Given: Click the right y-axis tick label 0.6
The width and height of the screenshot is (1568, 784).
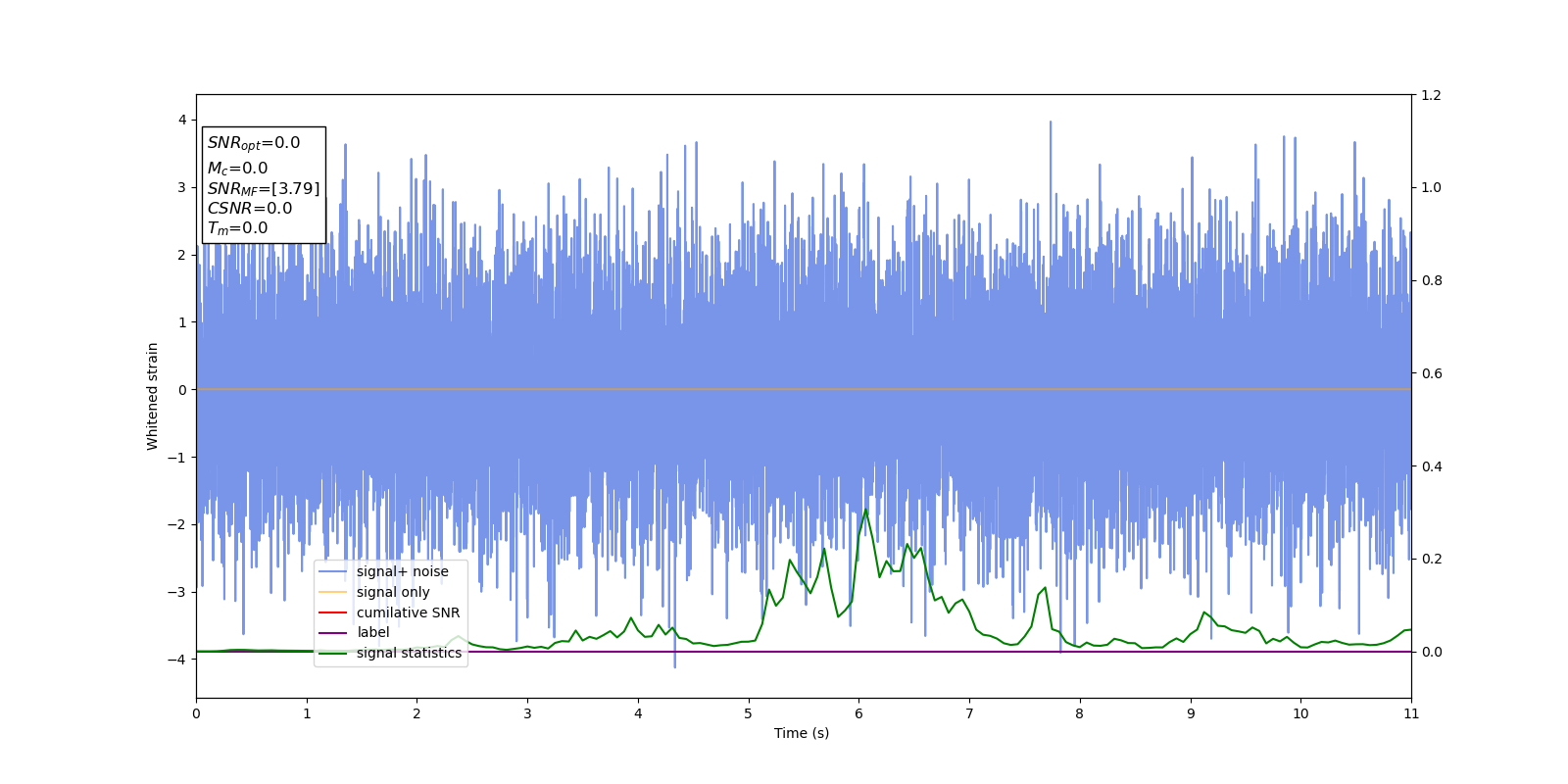Looking at the screenshot, I should [x=1431, y=373].
